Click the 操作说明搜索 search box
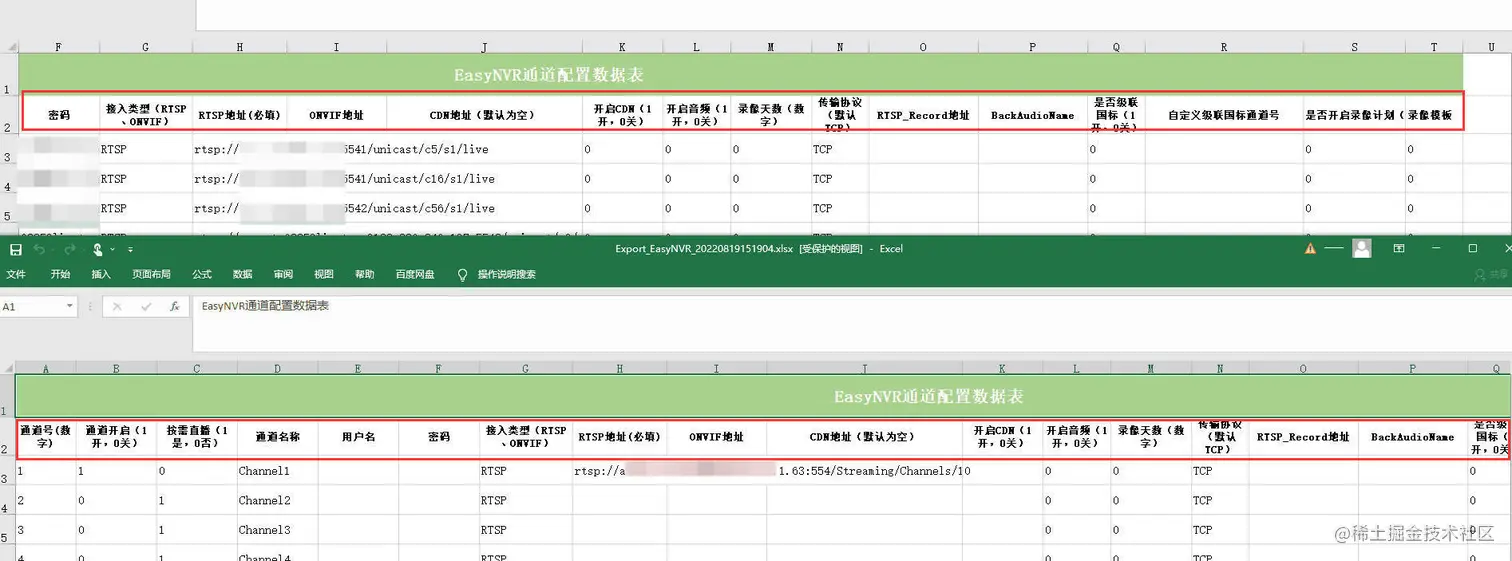The width and height of the screenshot is (1512, 561). (x=506, y=274)
